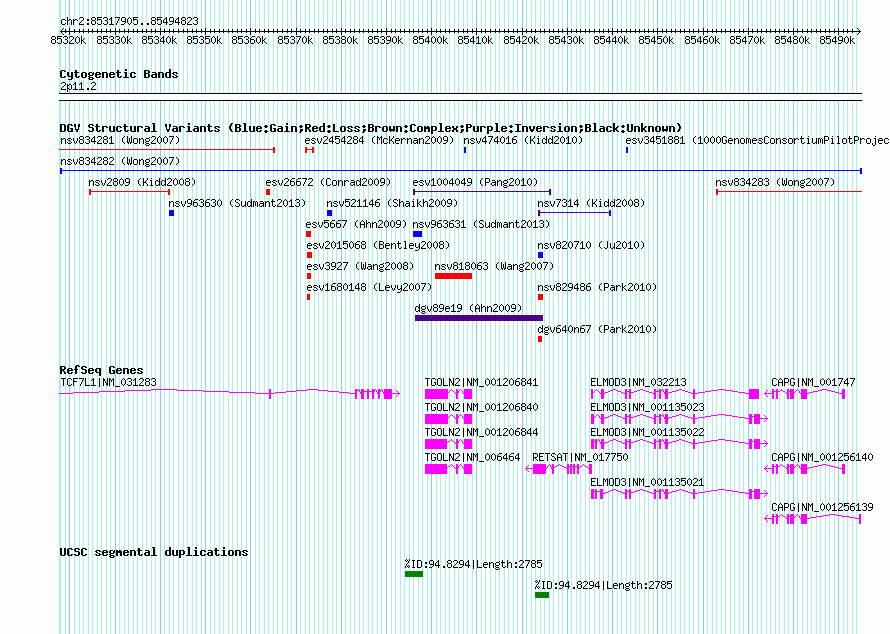Viewport: 890px width, 634px height.
Task: Select the TGOLN2|NM_001206844 transcript label
Action: click(481, 433)
